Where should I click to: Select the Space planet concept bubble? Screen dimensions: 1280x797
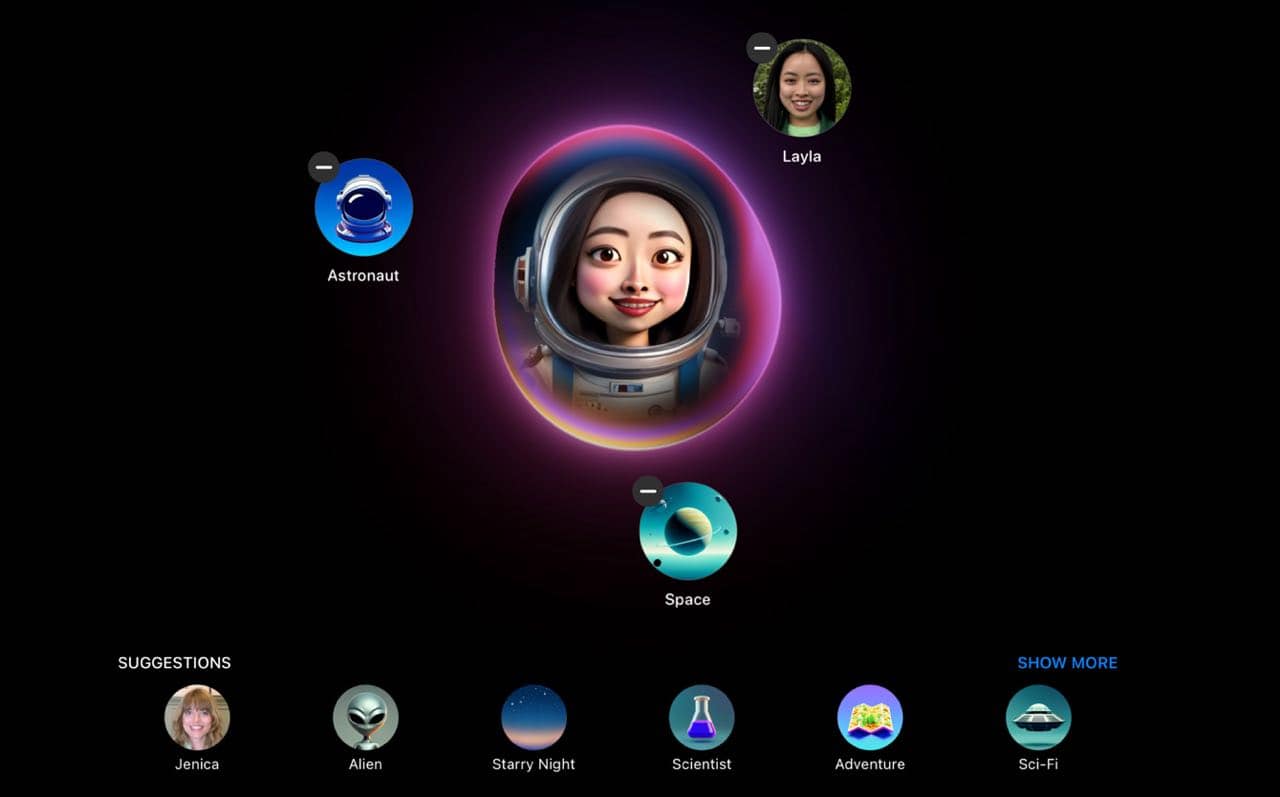coord(688,532)
